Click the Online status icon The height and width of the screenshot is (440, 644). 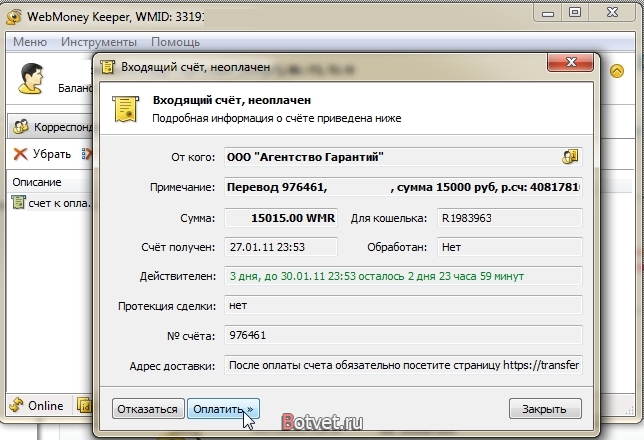[x=16, y=405]
